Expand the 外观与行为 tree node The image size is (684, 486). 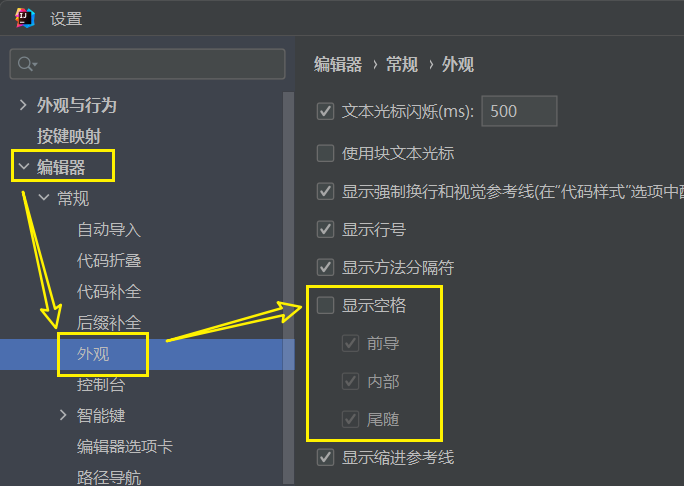pyautogui.click(x=23, y=105)
